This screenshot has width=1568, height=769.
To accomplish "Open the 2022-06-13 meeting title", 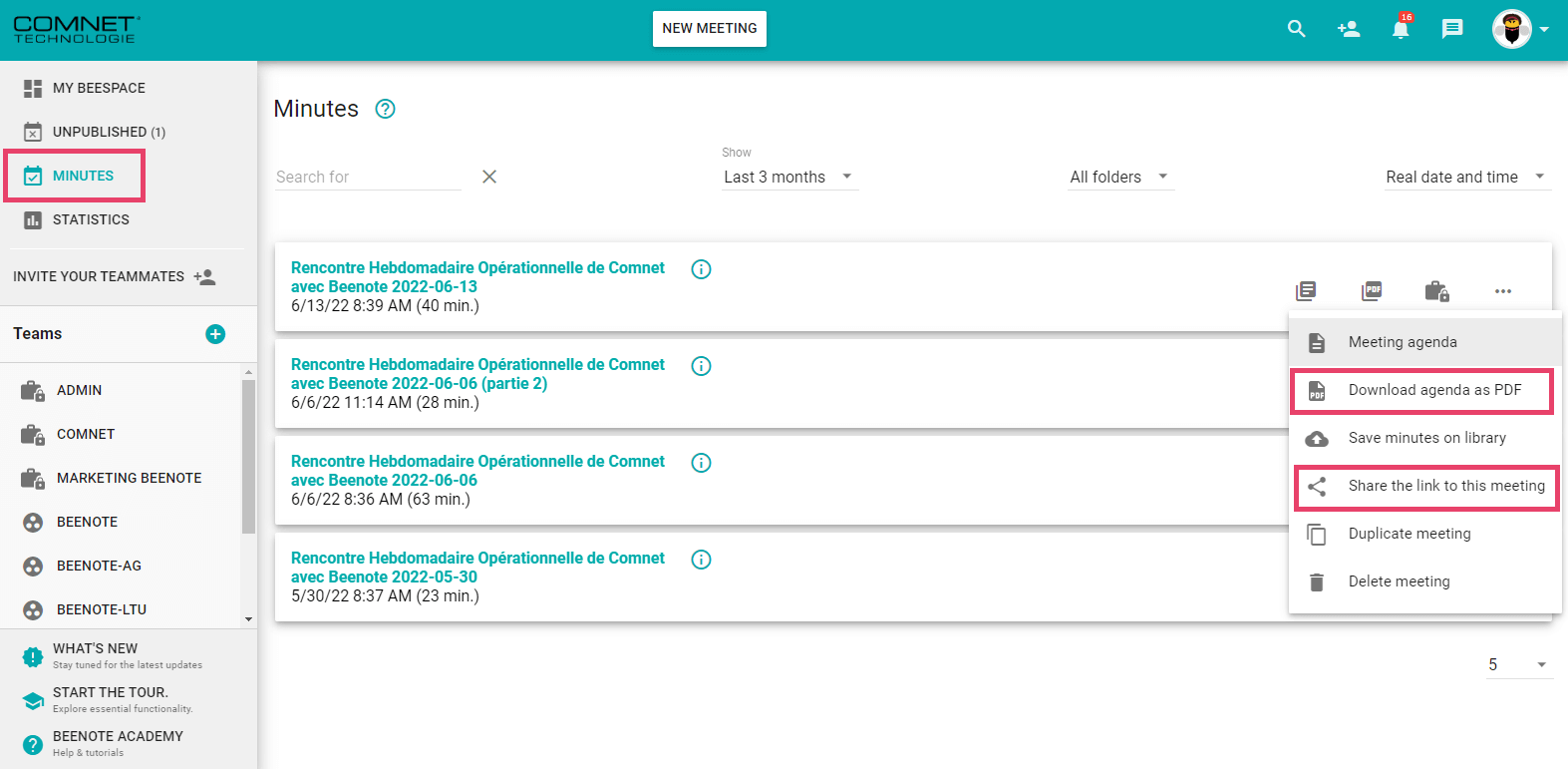I will click(477, 277).
